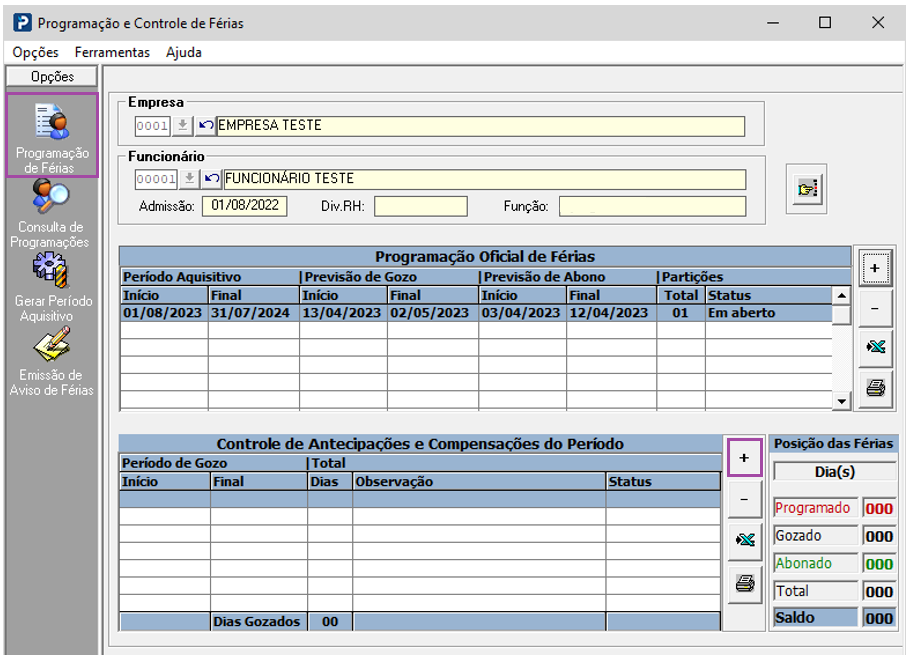908x655 pixels.
Task: Open the Opções menu
Action: [x=35, y=52]
